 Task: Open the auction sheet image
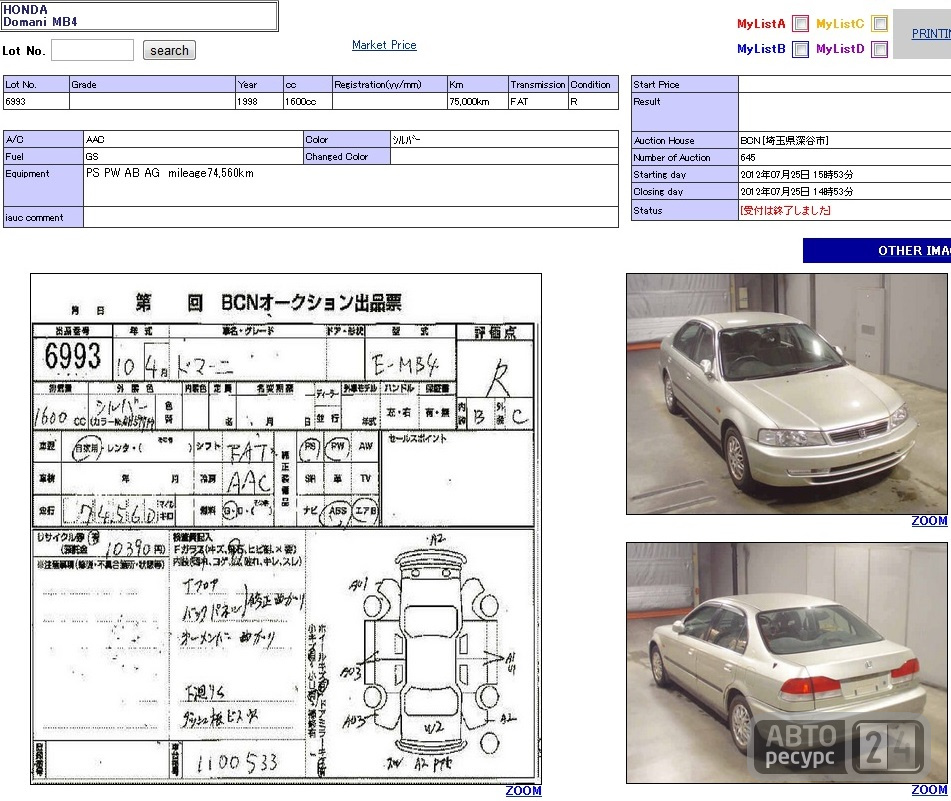pos(286,529)
